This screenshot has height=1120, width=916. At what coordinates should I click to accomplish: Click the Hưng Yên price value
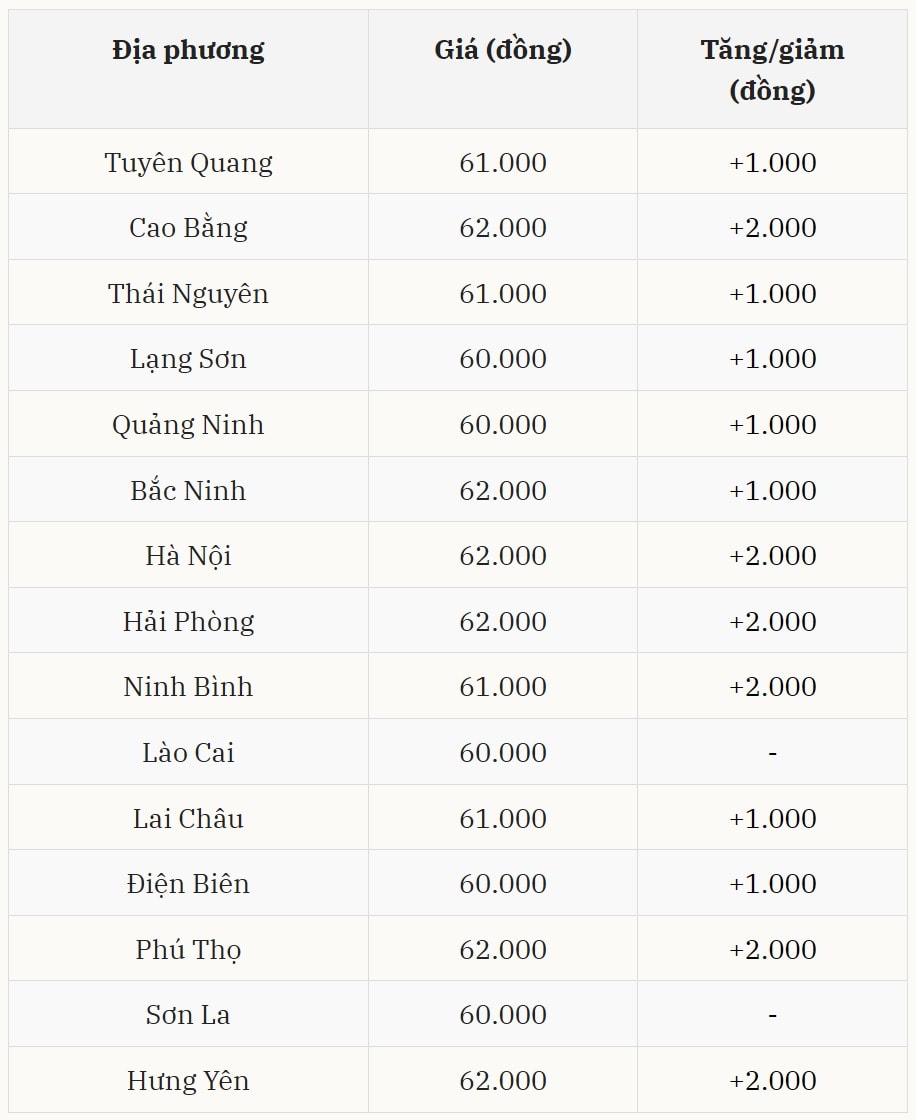[x=503, y=1081]
